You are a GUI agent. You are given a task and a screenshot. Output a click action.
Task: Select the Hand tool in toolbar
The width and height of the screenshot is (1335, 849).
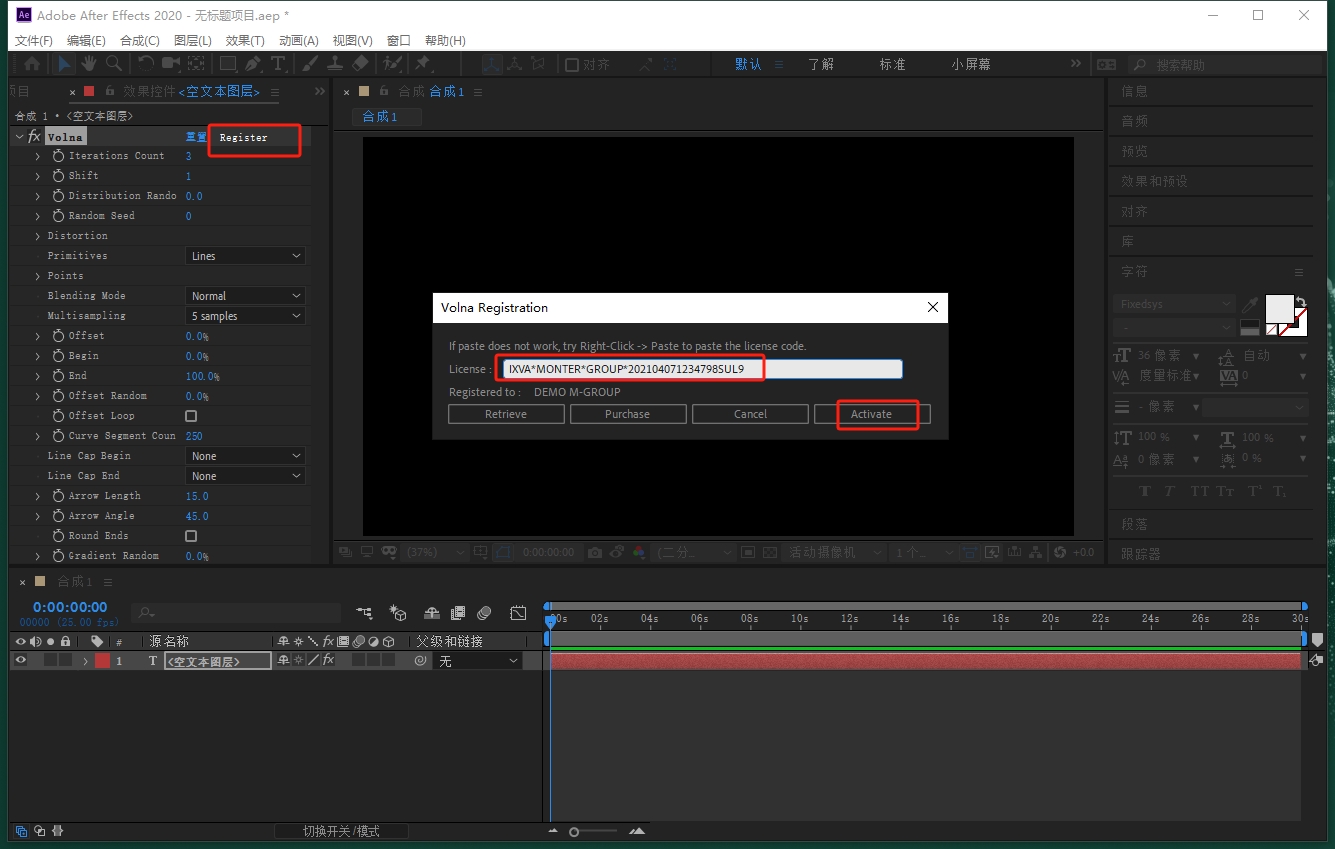[89, 64]
